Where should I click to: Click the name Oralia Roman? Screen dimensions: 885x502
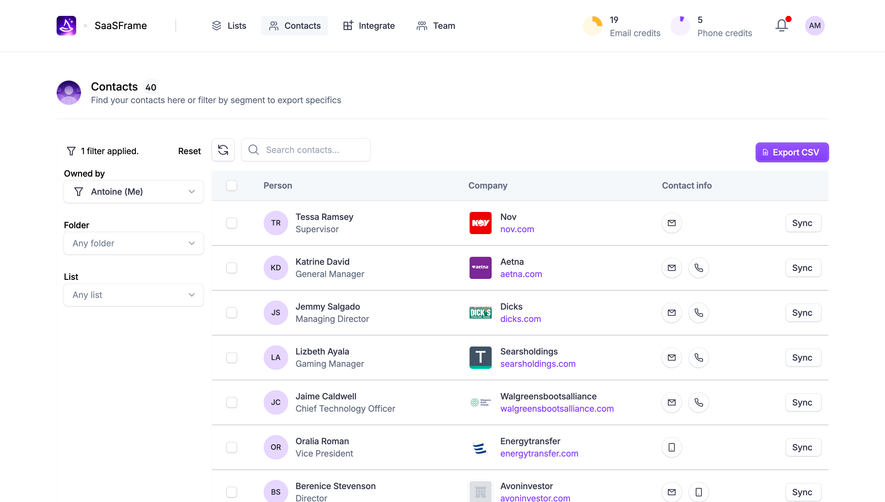point(322,441)
